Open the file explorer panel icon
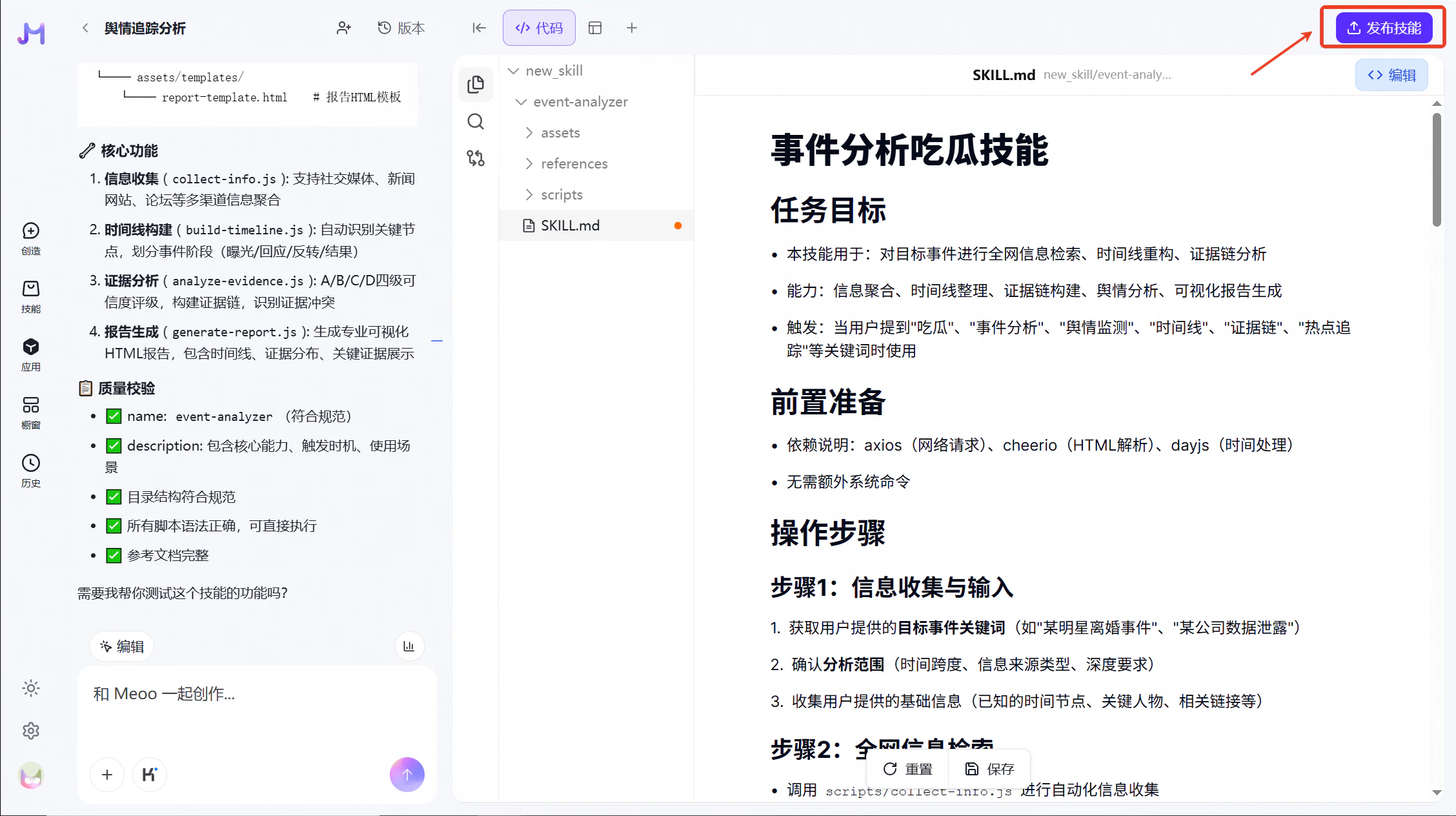This screenshot has height=816, width=1456. (x=476, y=85)
